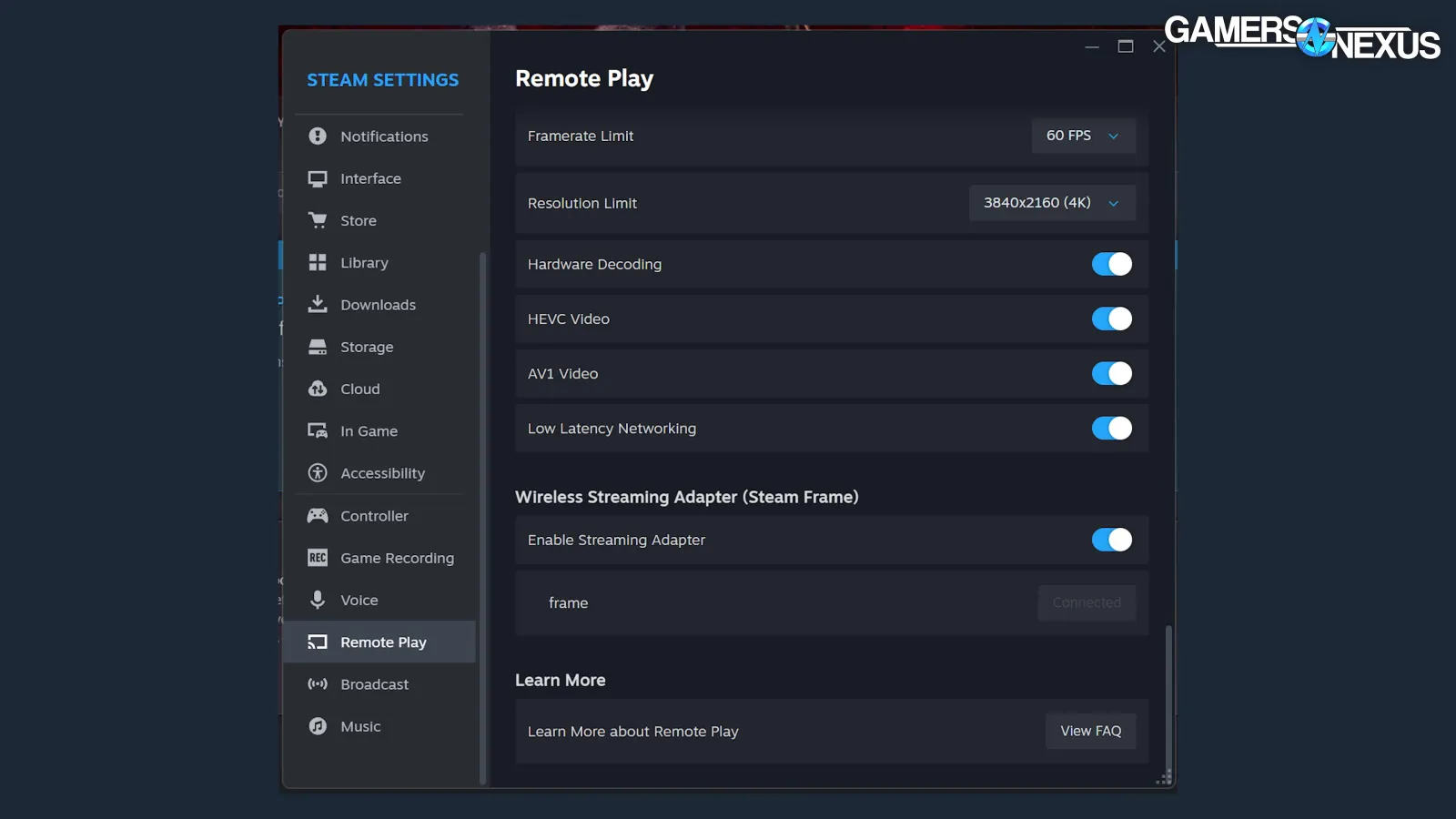
Task: Click the Storage drive icon
Action: click(x=318, y=347)
